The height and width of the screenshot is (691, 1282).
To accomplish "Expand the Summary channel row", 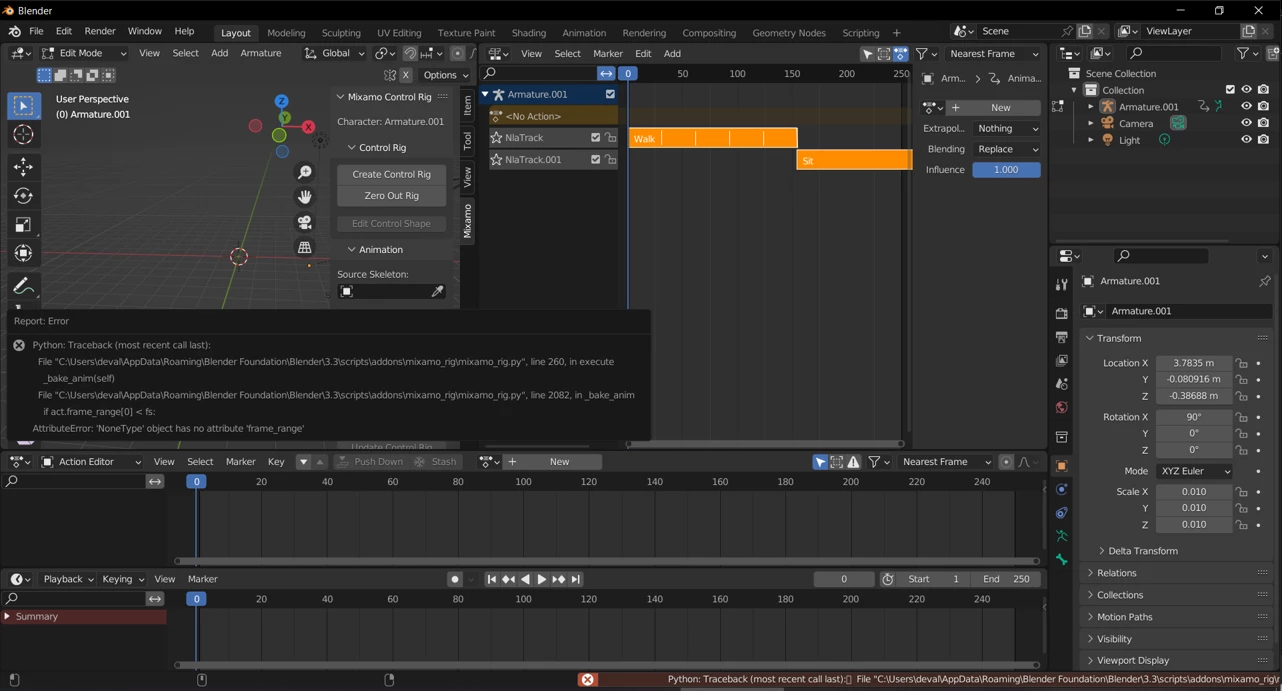I will click(8, 617).
